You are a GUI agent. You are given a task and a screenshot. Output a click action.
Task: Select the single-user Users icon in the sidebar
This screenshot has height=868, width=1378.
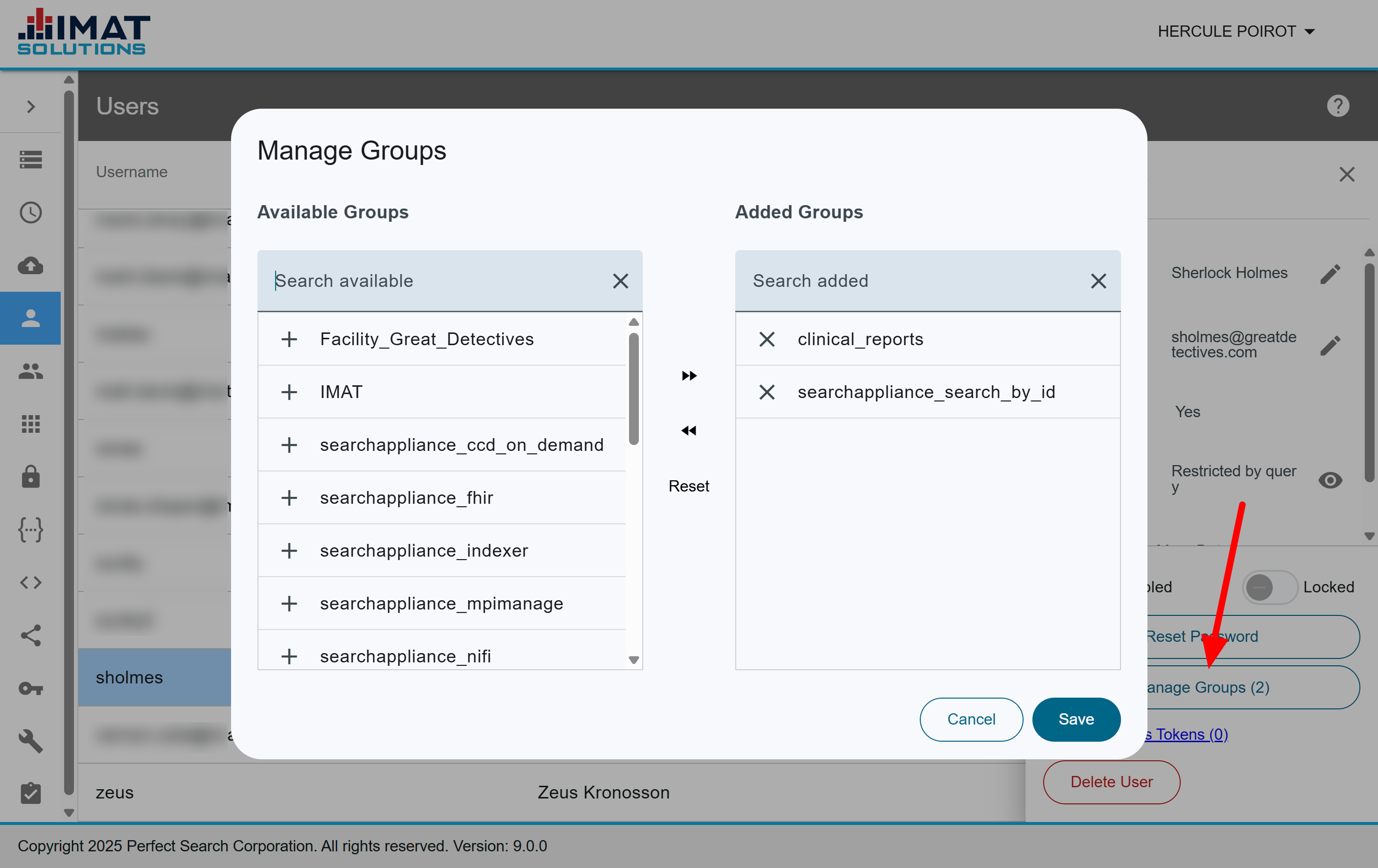coord(31,318)
